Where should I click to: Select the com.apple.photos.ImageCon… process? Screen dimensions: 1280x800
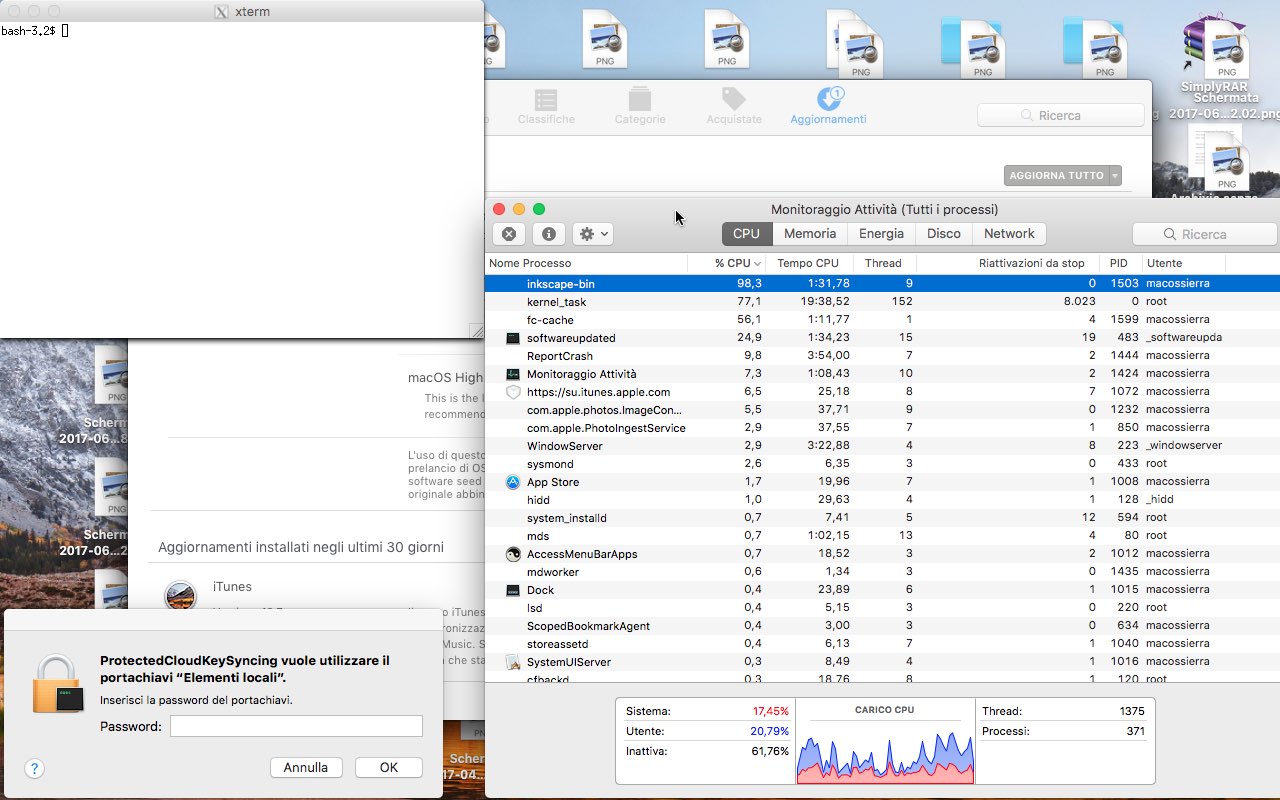882,410
